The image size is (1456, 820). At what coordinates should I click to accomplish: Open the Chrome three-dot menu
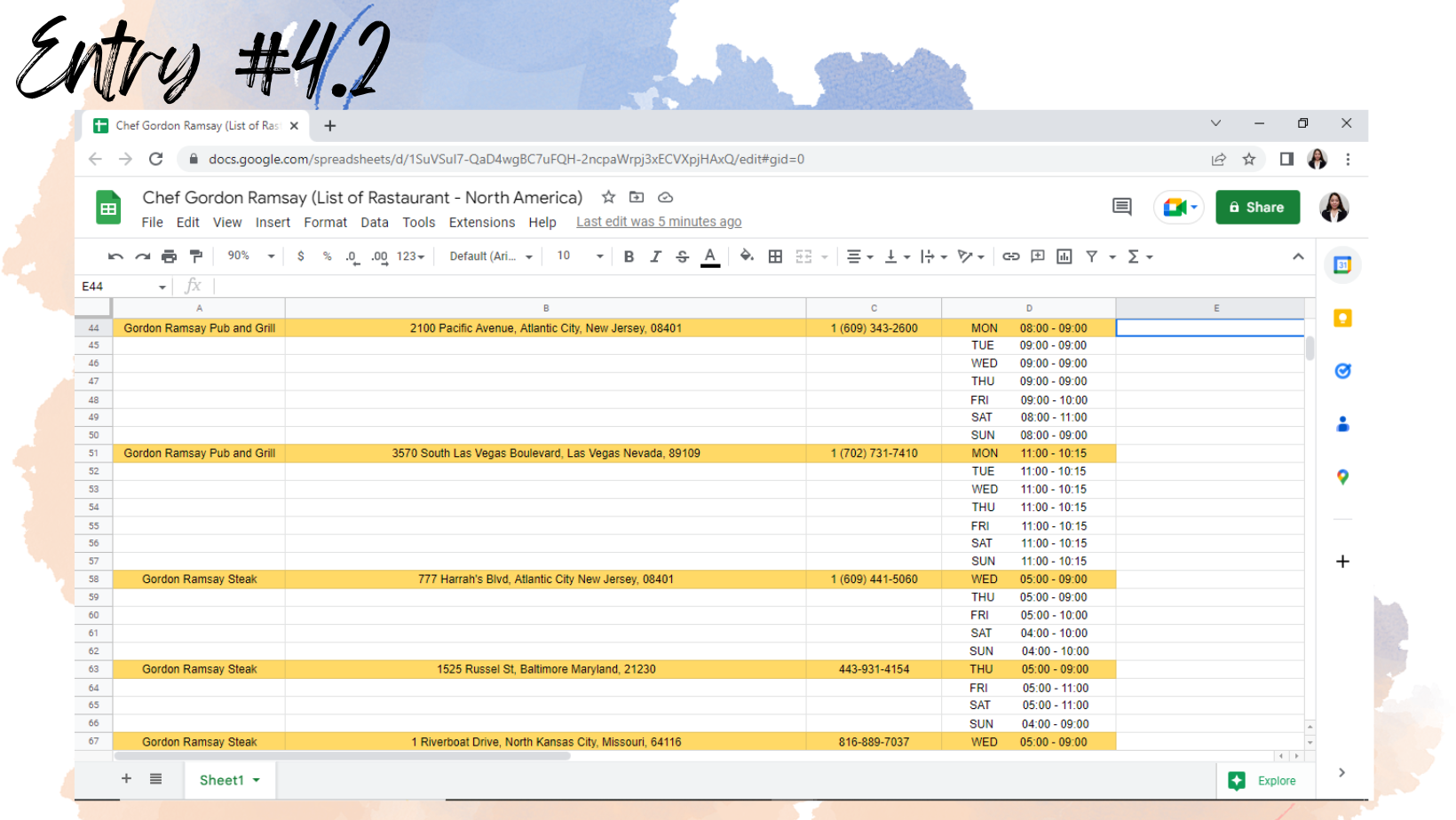click(1348, 159)
